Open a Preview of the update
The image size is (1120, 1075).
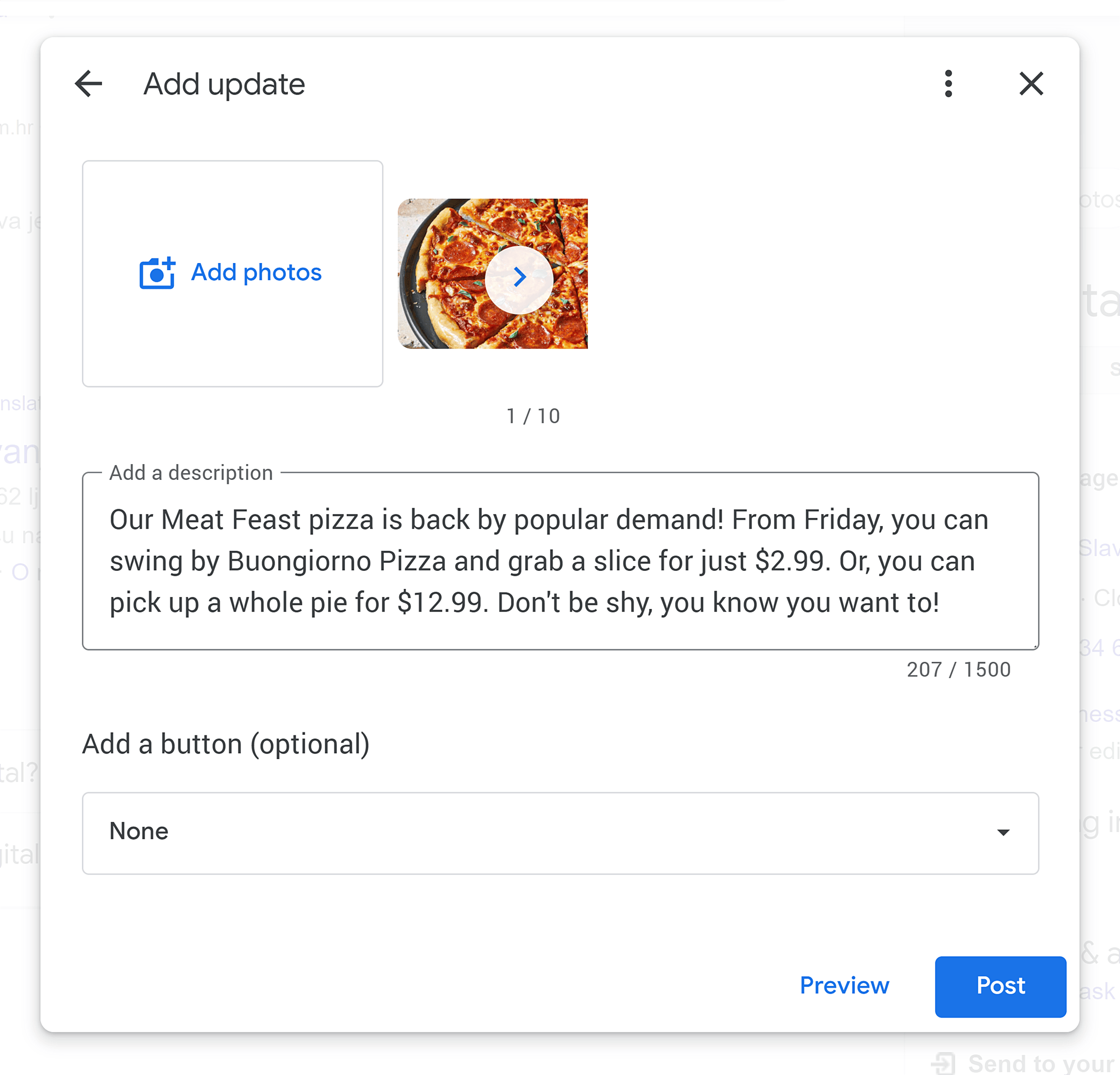(844, 986)
